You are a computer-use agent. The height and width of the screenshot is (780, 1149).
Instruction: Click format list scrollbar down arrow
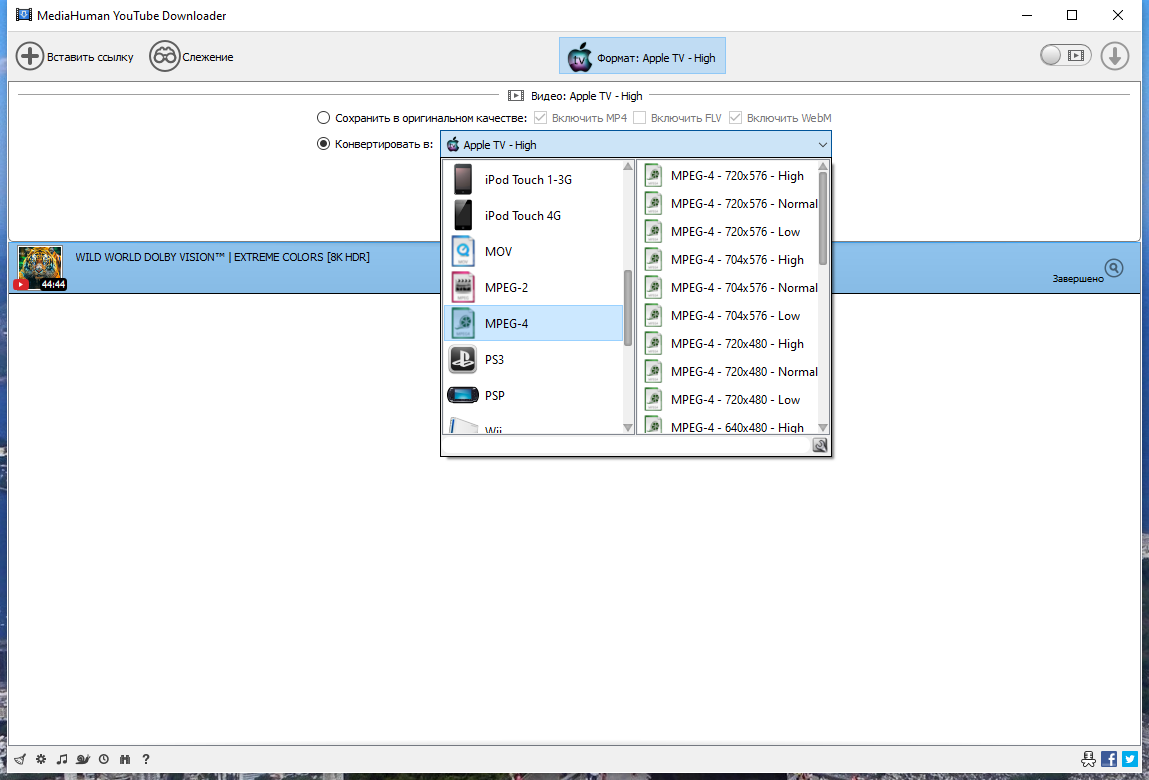(628, 427)
